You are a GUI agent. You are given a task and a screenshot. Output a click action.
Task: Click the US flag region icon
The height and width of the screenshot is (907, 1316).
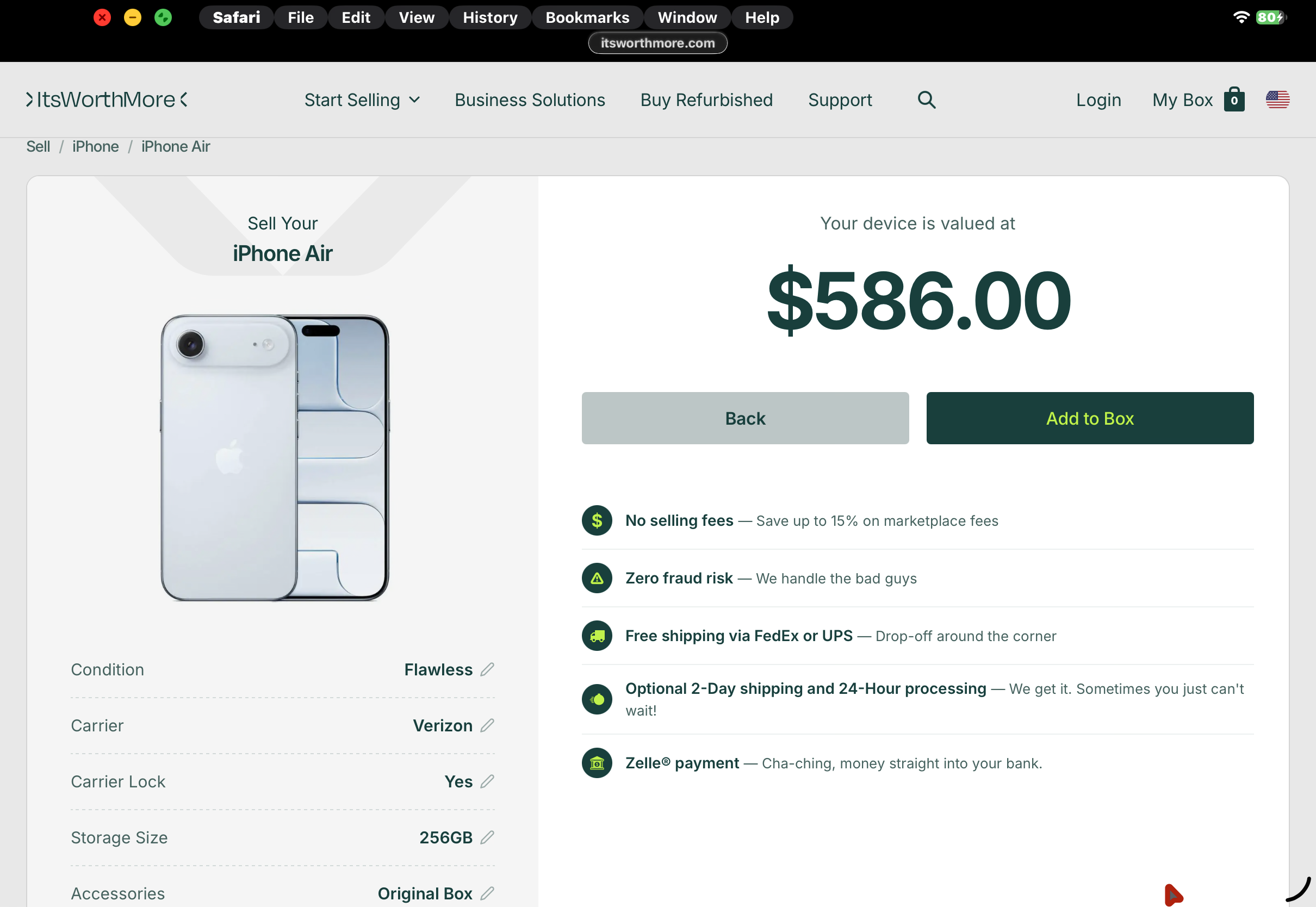click(x=1277, y=100)
